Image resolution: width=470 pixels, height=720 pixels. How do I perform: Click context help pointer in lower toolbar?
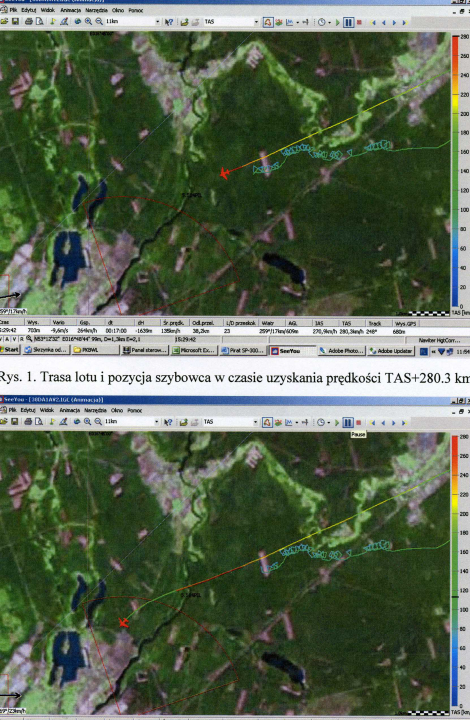[x=168, y=422]
